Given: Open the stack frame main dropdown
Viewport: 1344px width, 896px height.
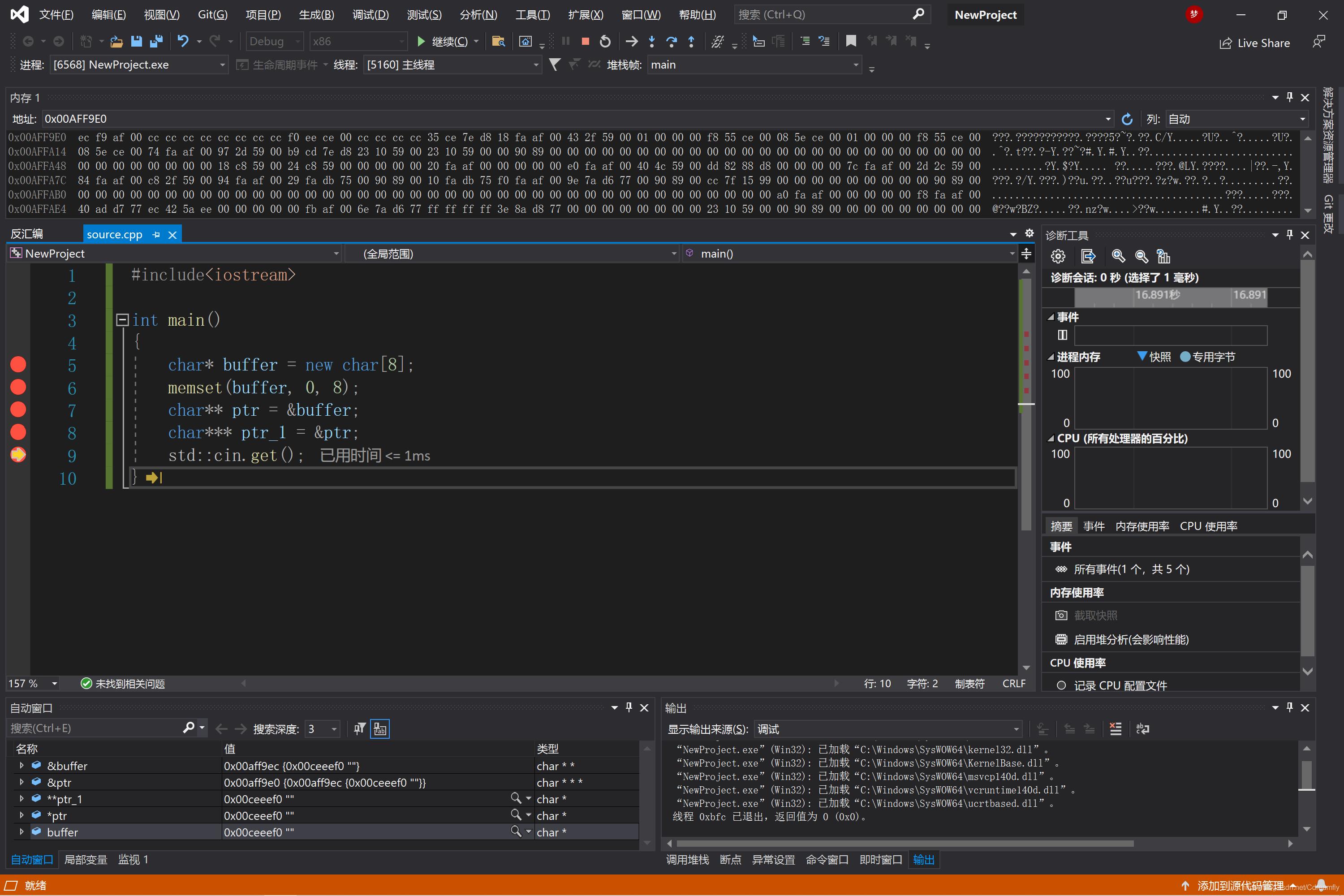Looking at the screenshot, I should pos(754,65).
